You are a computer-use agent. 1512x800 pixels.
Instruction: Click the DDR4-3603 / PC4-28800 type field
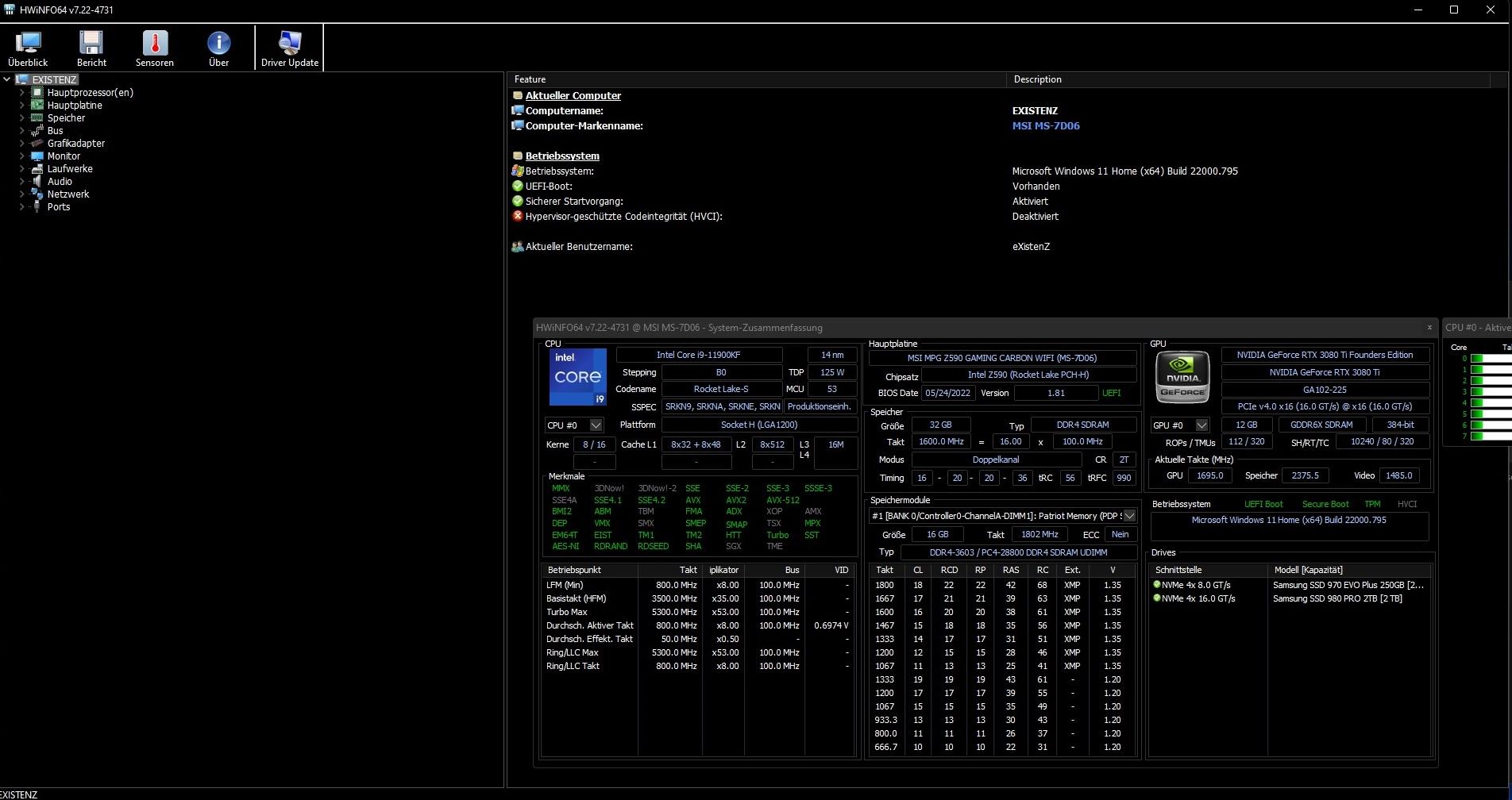pos(1018,552)
